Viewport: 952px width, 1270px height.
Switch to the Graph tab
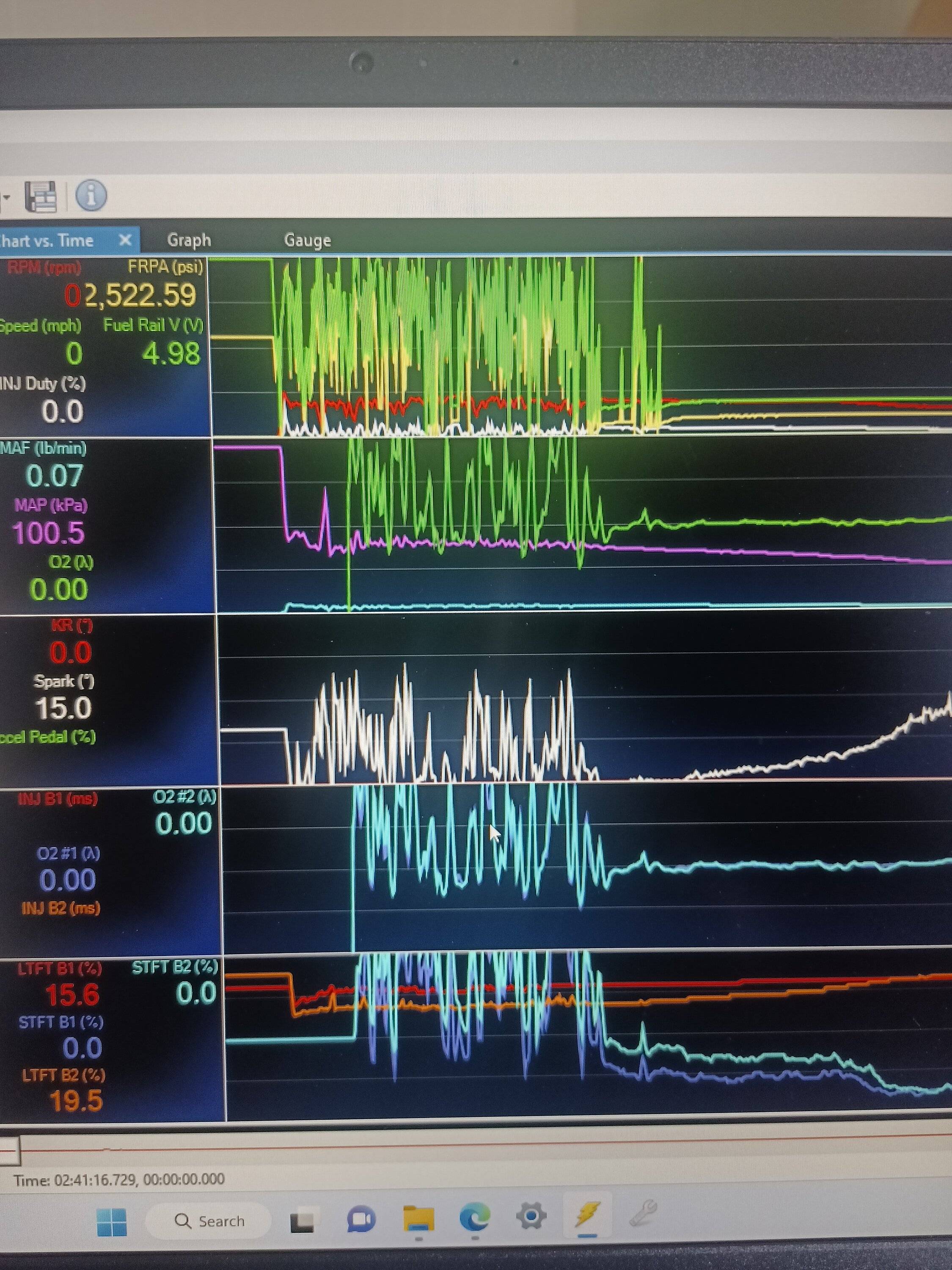tap(189, 240)
